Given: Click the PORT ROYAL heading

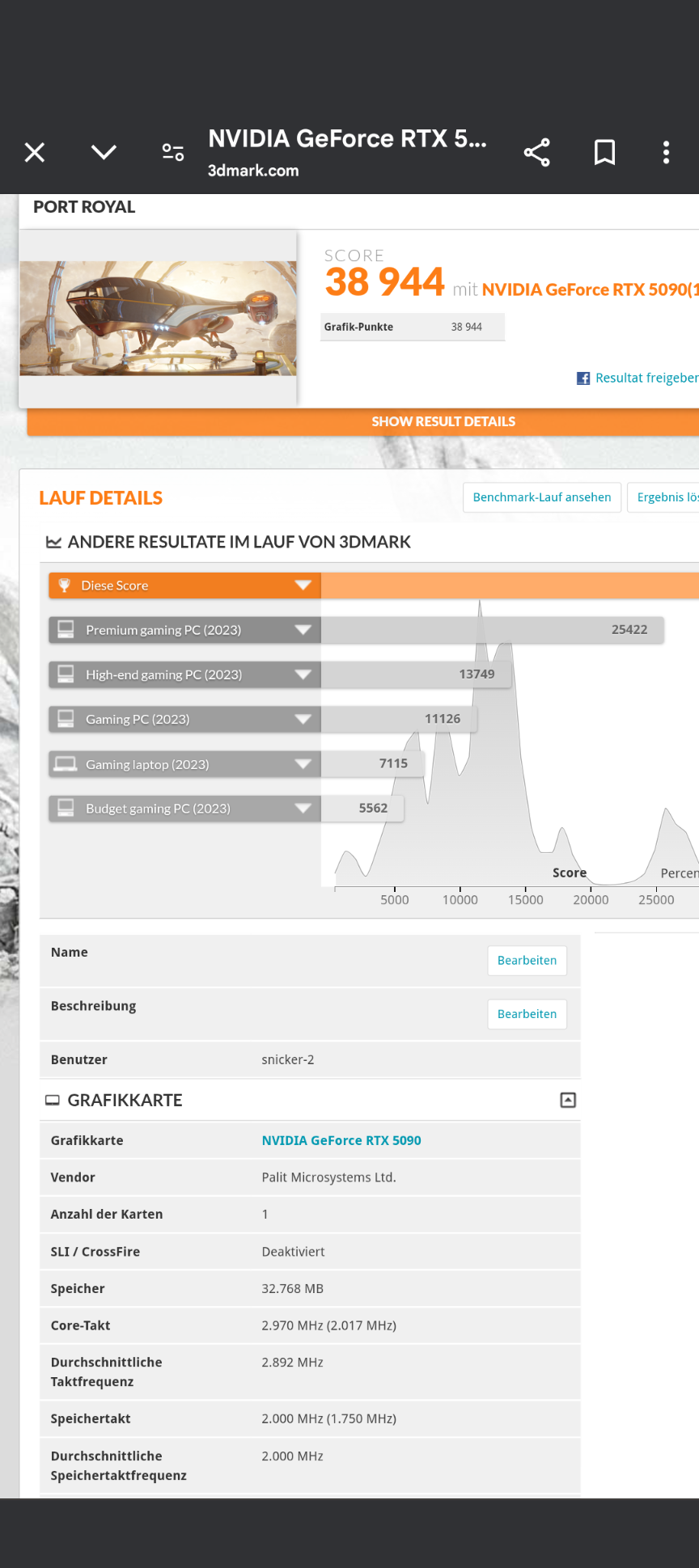Looking at the screenshot, I should 84,207.
